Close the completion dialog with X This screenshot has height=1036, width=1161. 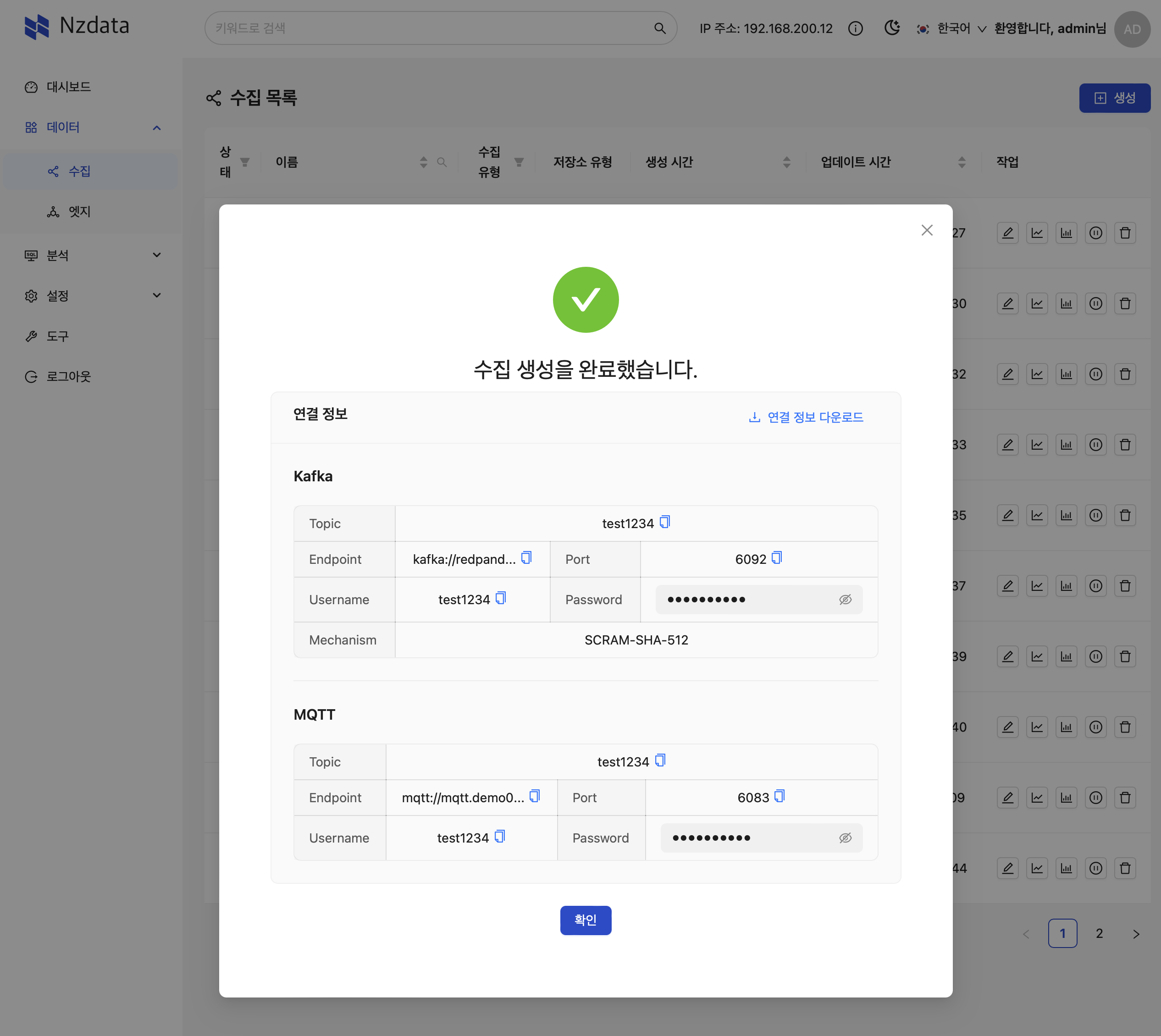coord(927,230)
